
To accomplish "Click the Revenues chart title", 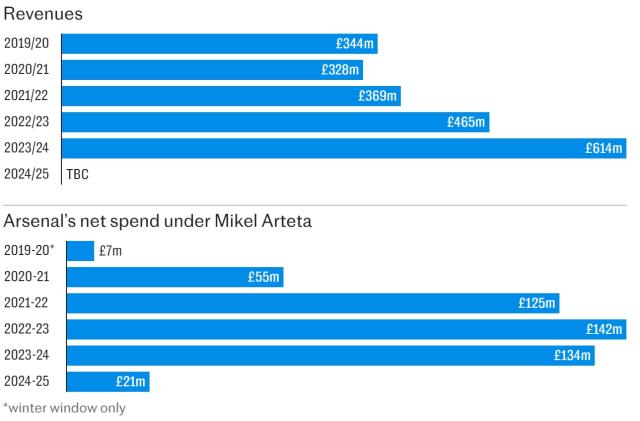I will (43, 14).
